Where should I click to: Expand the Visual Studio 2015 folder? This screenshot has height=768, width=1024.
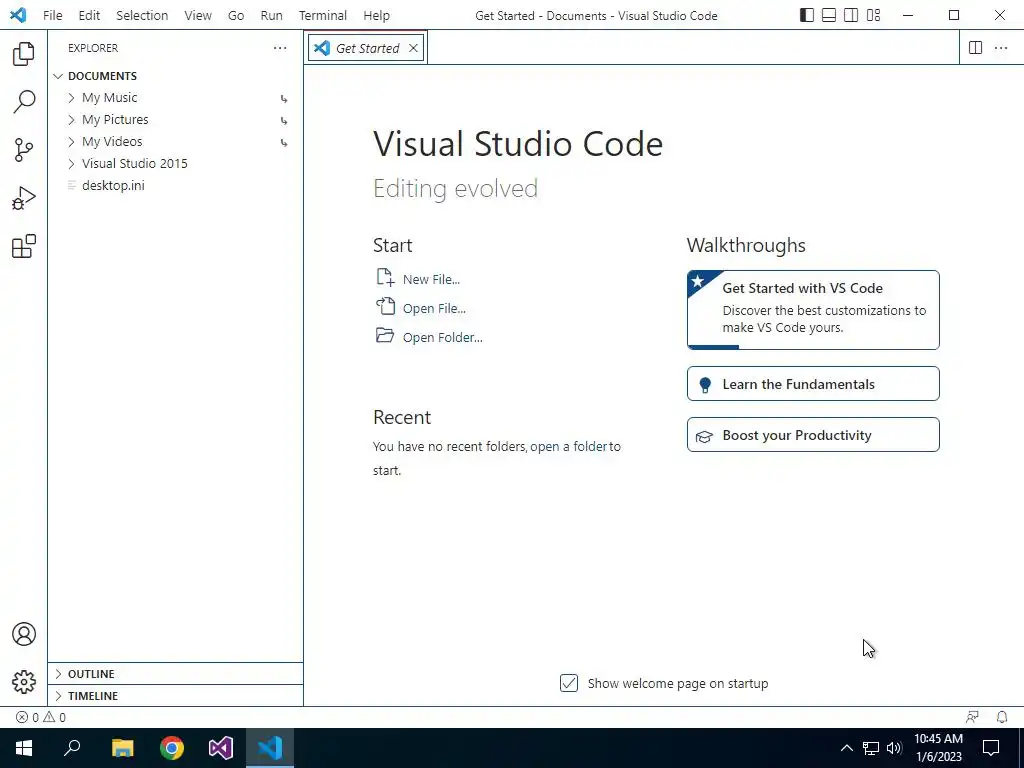[x=71, y=163]
